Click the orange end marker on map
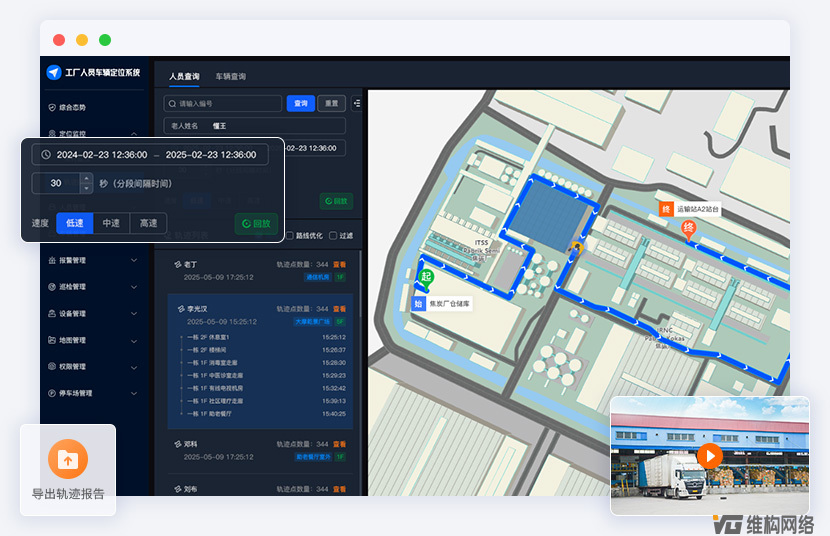 688,229
